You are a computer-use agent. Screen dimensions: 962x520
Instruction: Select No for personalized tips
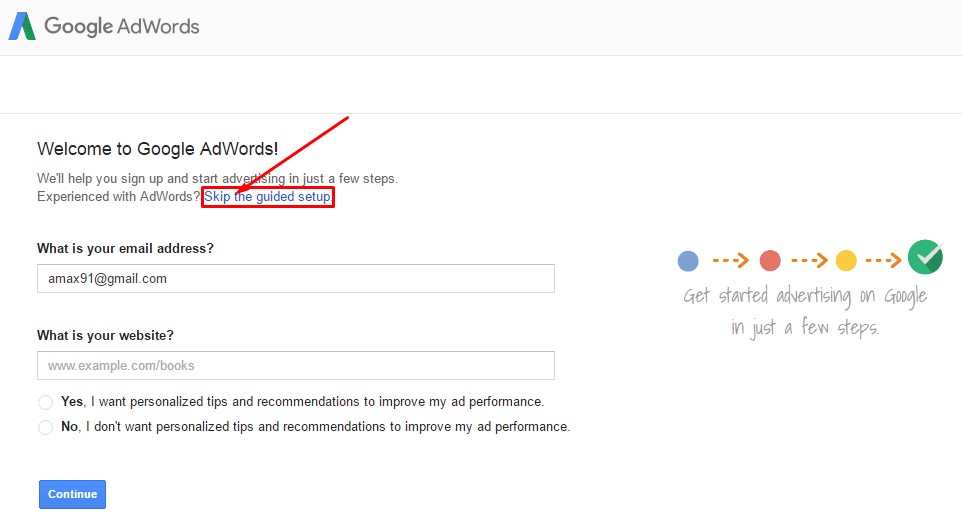[x=45, y=427]
